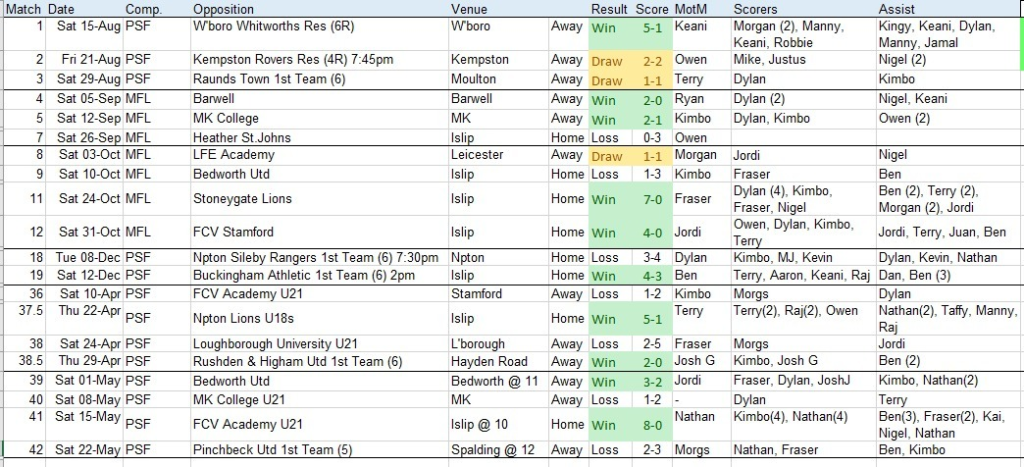1024x467 pixels.
Task: Select the Stoneygate Lions opposition cell
Action: point(242,199)
